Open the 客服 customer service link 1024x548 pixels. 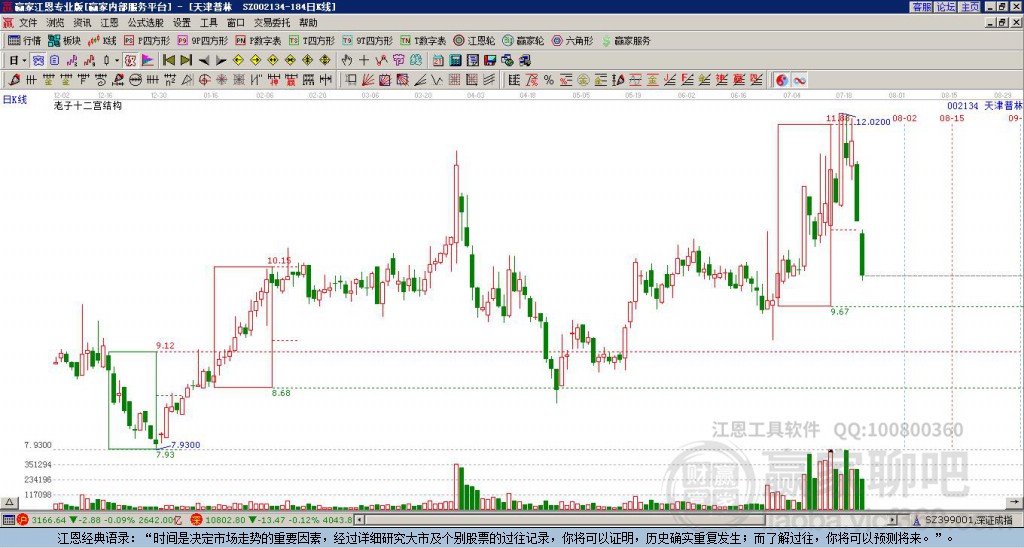(921, 7)
